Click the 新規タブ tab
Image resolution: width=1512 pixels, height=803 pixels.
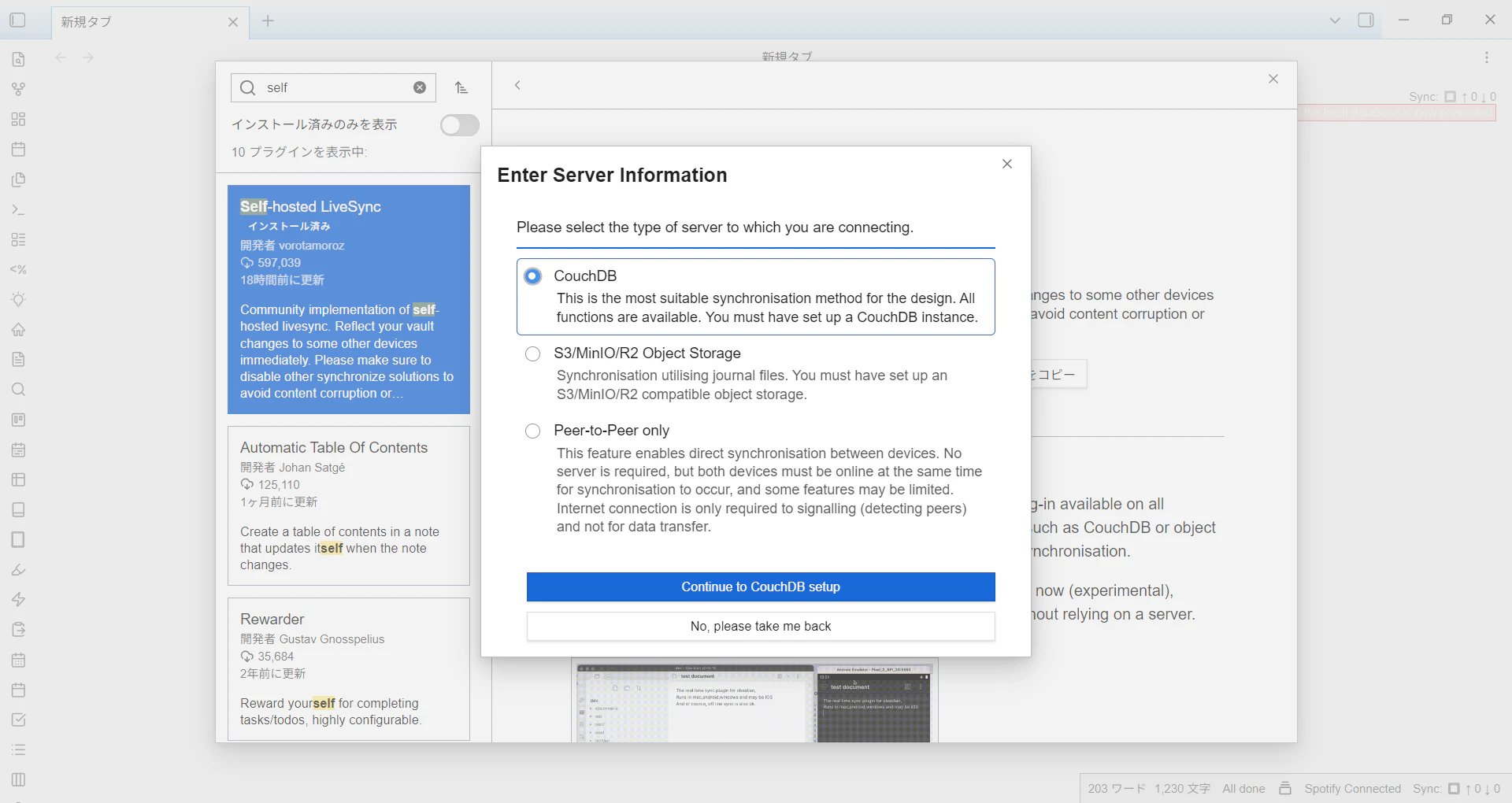(142, 22)
